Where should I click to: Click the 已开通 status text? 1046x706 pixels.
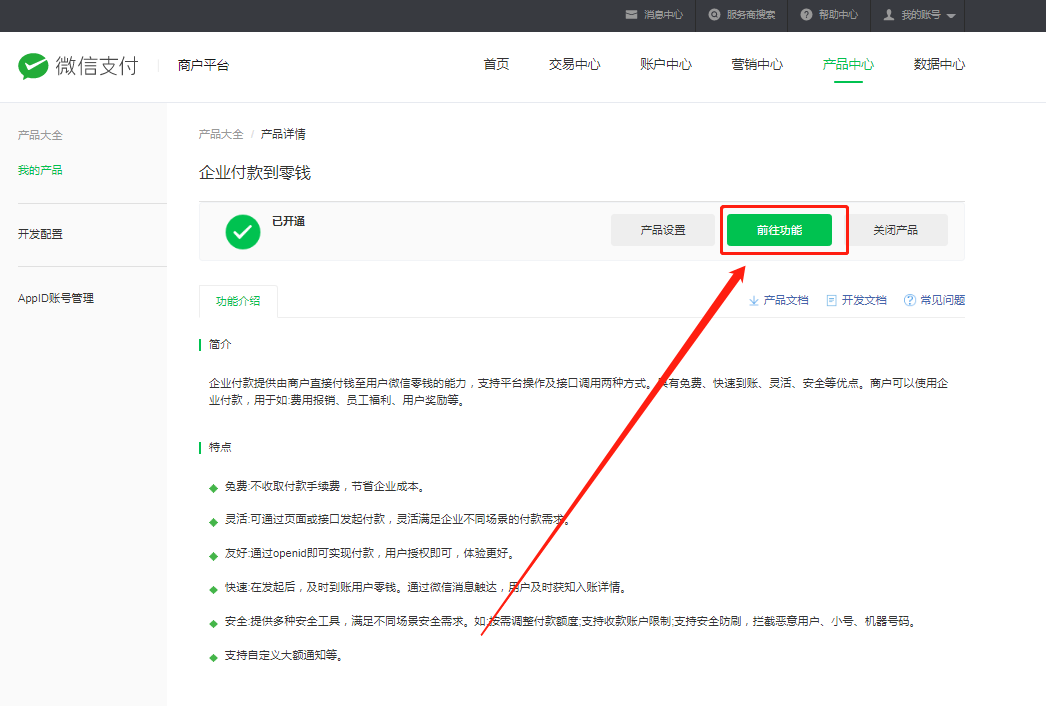tap(288, 221)
